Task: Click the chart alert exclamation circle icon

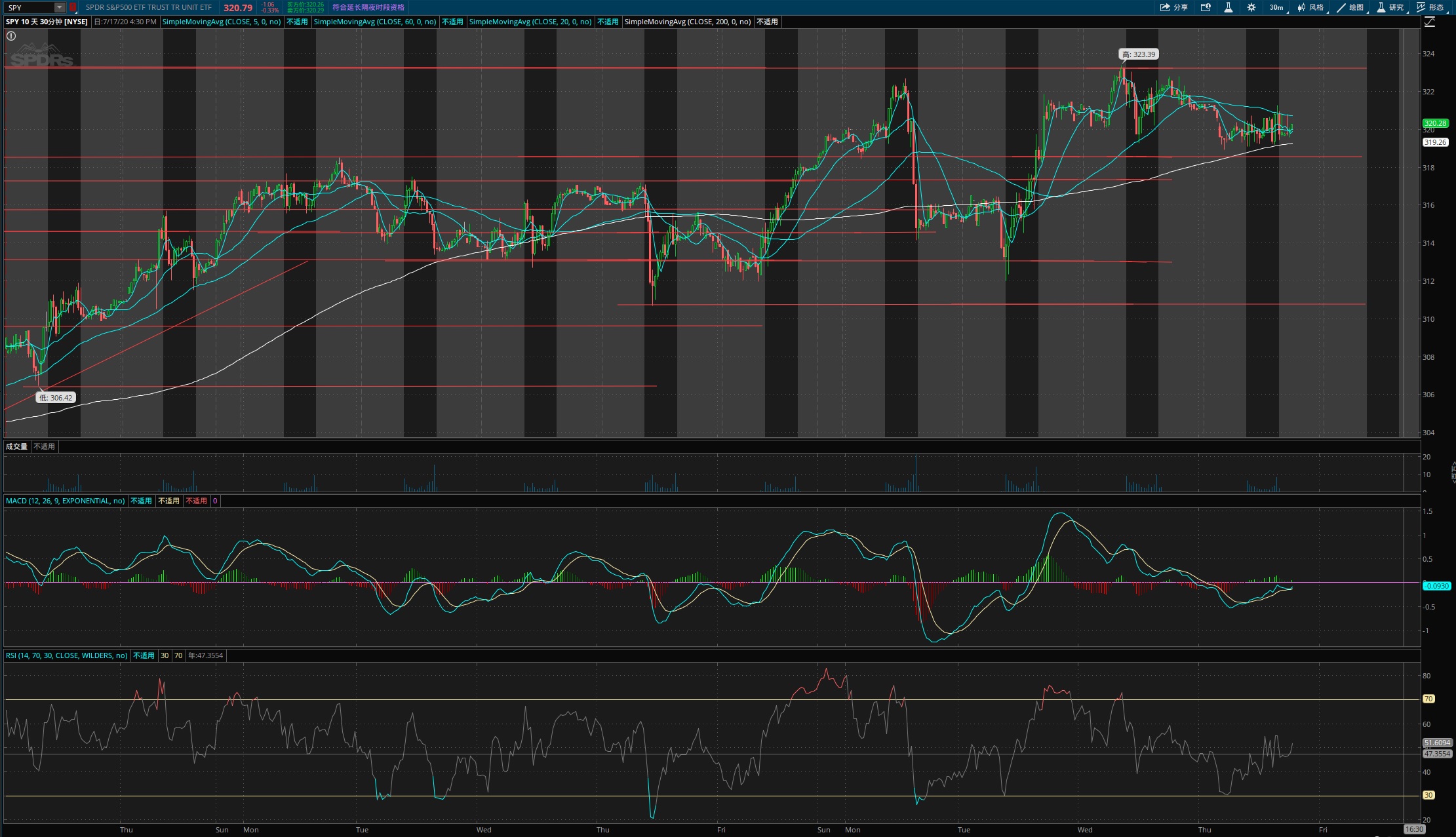Action: [11, 36]
